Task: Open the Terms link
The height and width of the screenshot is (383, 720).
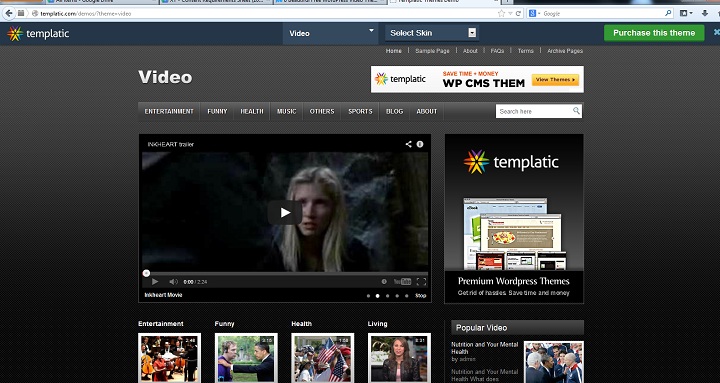Action: (x=526, y=51)
